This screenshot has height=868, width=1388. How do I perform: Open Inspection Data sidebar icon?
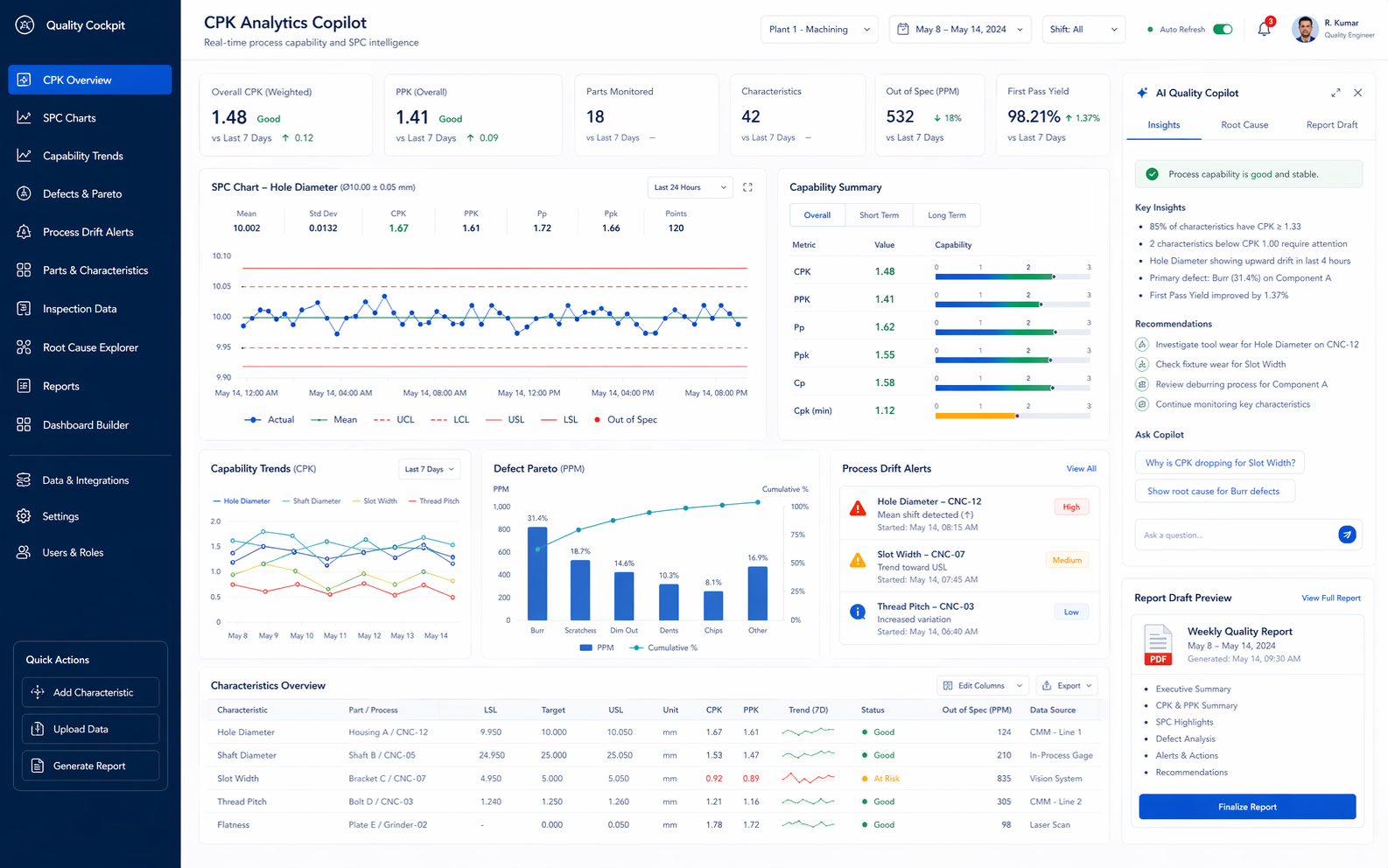(24, 309)
